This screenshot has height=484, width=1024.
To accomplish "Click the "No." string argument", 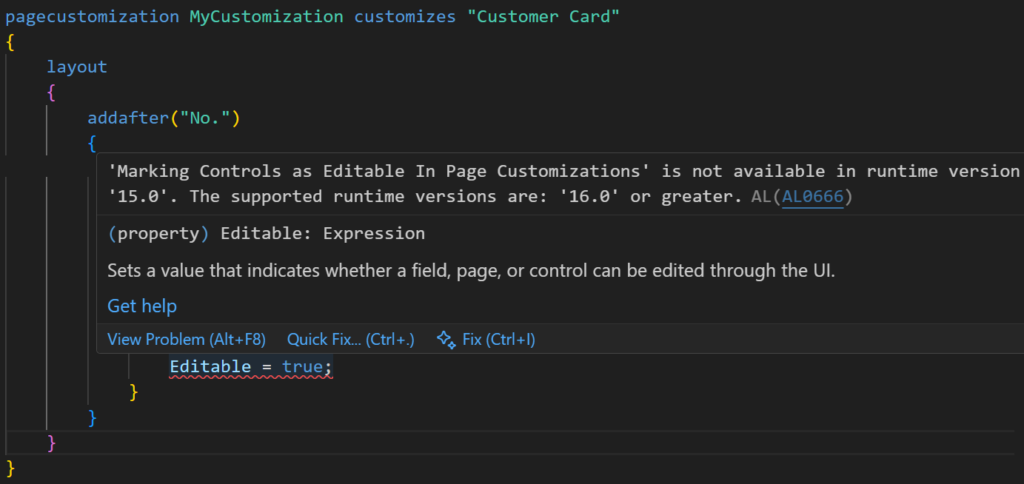I will (x=205, y=119).
